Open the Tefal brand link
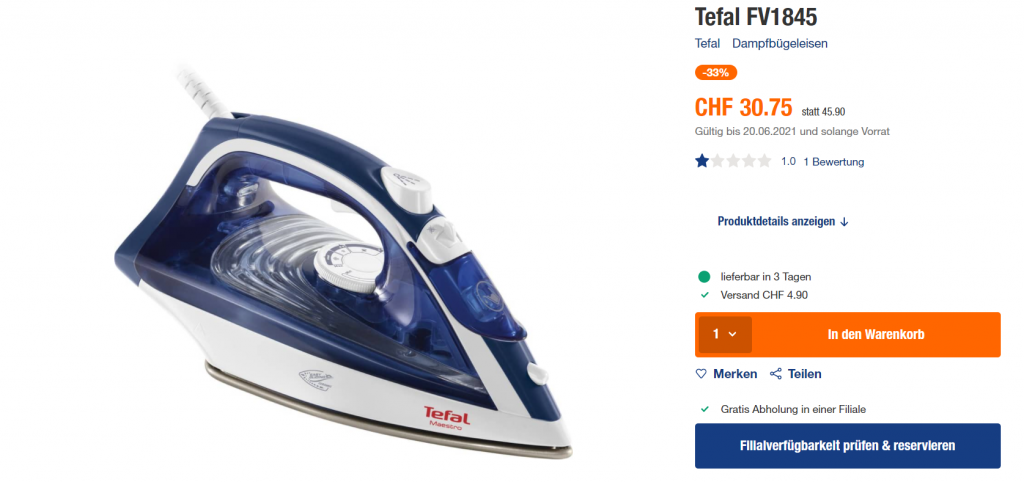1024x482 pixels. [x=707, y=44]
